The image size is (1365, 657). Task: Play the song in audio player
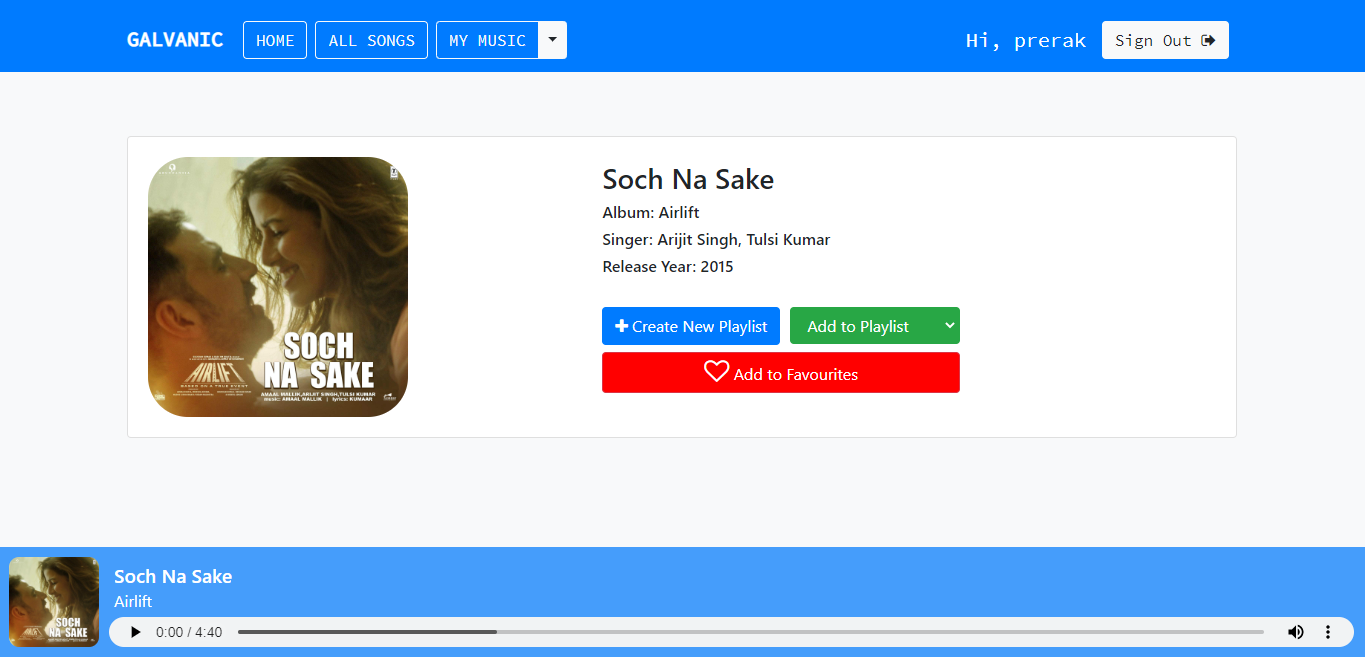[136, 632]
